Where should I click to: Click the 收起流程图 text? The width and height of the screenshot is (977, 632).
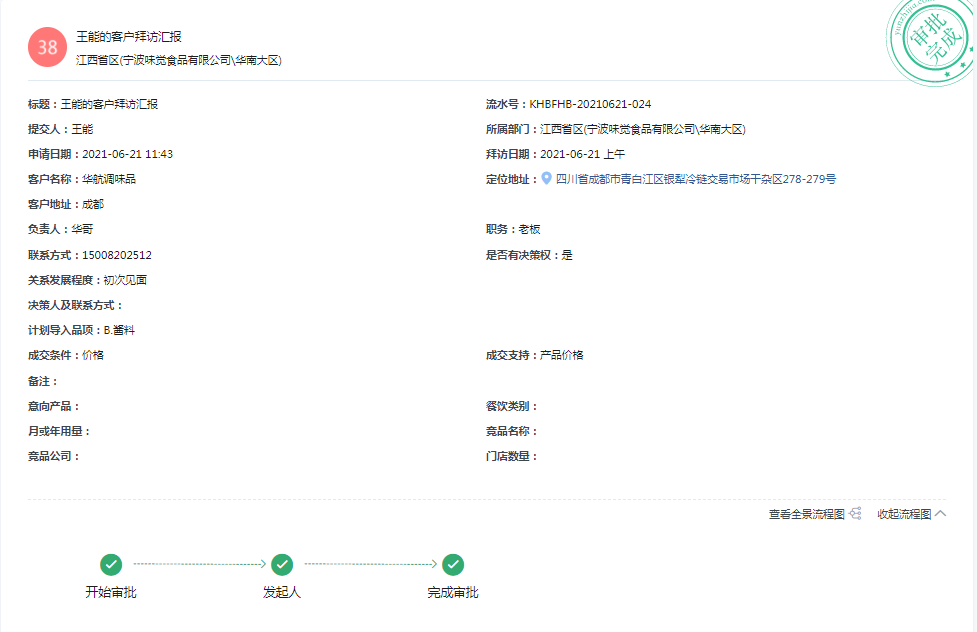coord(904,514)
